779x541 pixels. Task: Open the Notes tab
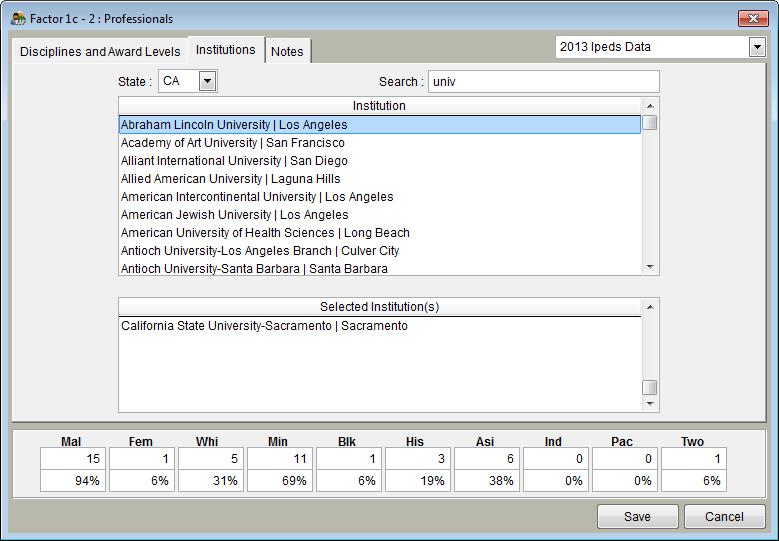287,52
